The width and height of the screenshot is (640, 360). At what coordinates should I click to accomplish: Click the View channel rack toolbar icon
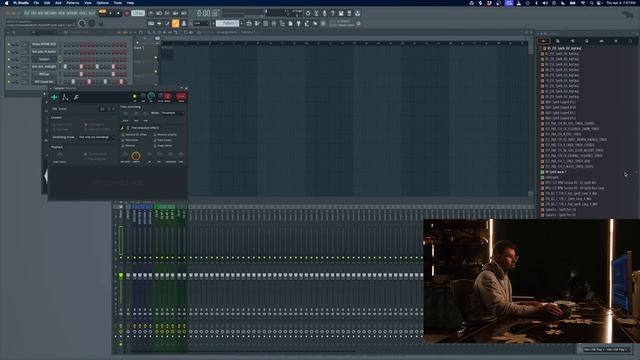click(x=265, y=23)
